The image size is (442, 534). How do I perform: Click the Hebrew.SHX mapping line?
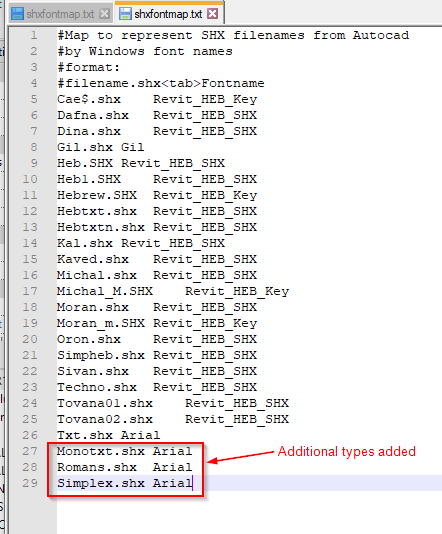click(x=157, y=195)
